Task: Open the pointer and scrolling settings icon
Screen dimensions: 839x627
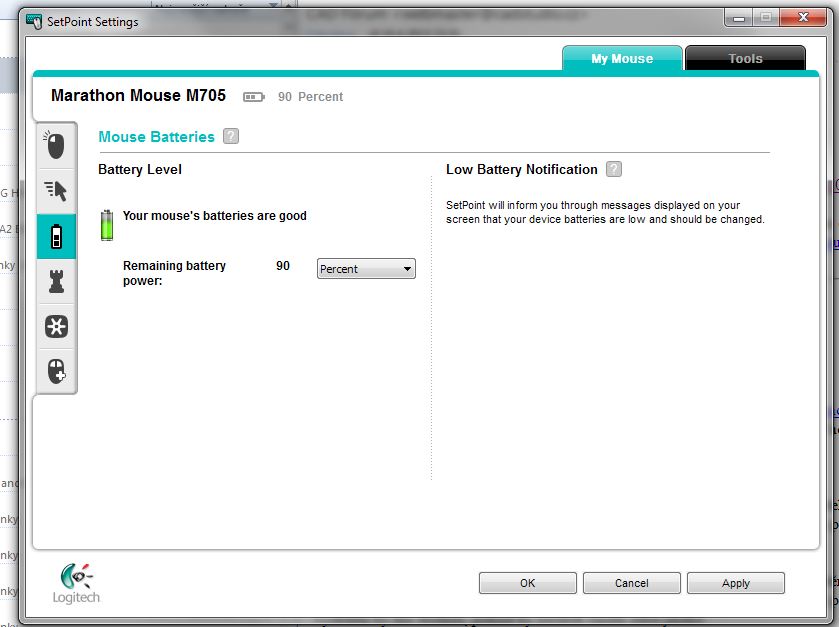Action: [x=56, y=191]
